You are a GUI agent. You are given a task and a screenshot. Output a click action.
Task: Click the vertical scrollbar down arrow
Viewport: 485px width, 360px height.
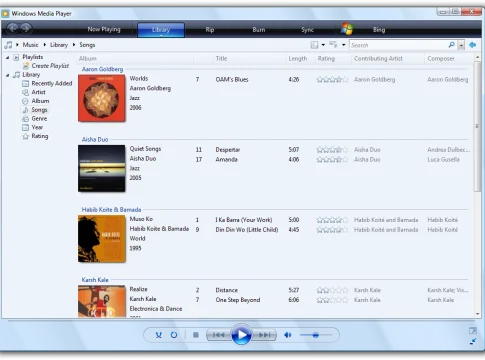pyautogui.click(x=477, y=314)
